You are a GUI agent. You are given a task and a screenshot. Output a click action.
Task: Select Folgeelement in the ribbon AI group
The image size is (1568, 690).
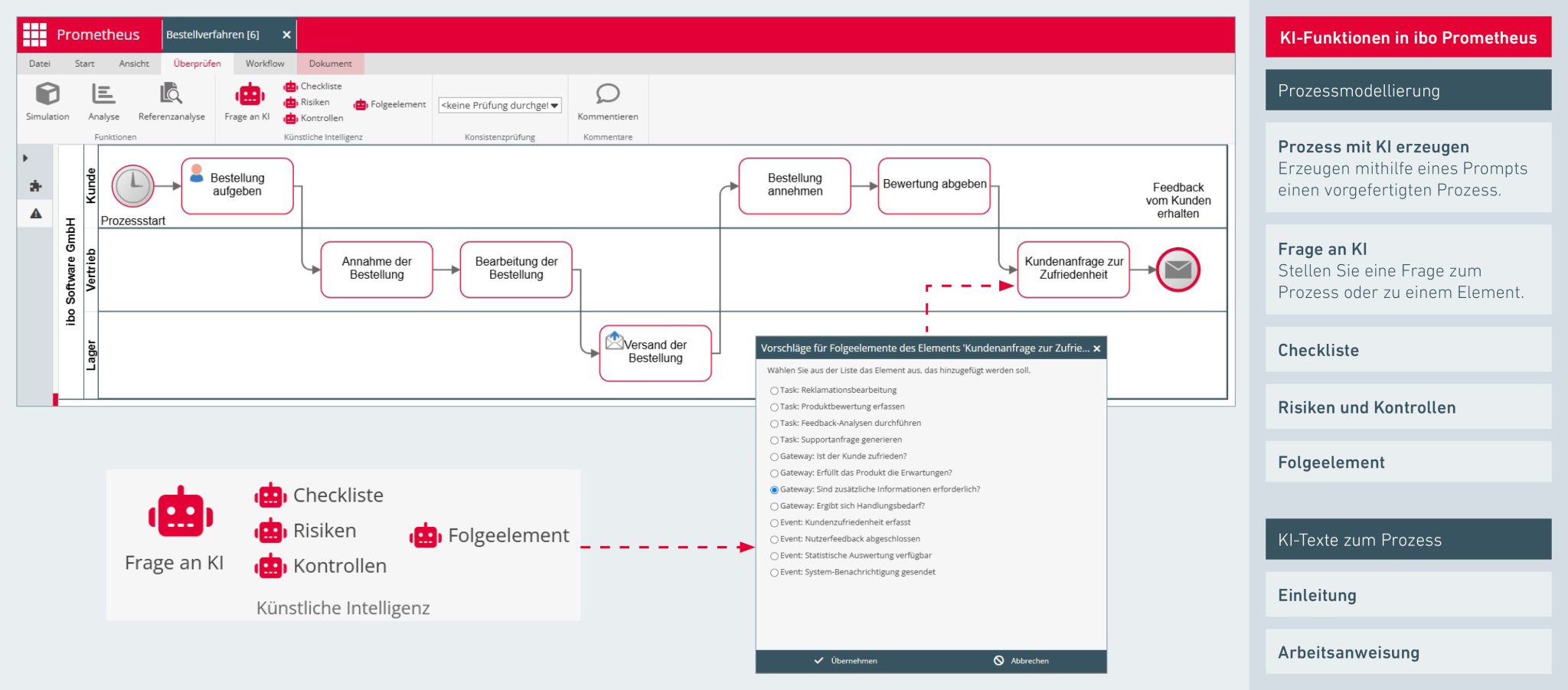coord(390,105)
